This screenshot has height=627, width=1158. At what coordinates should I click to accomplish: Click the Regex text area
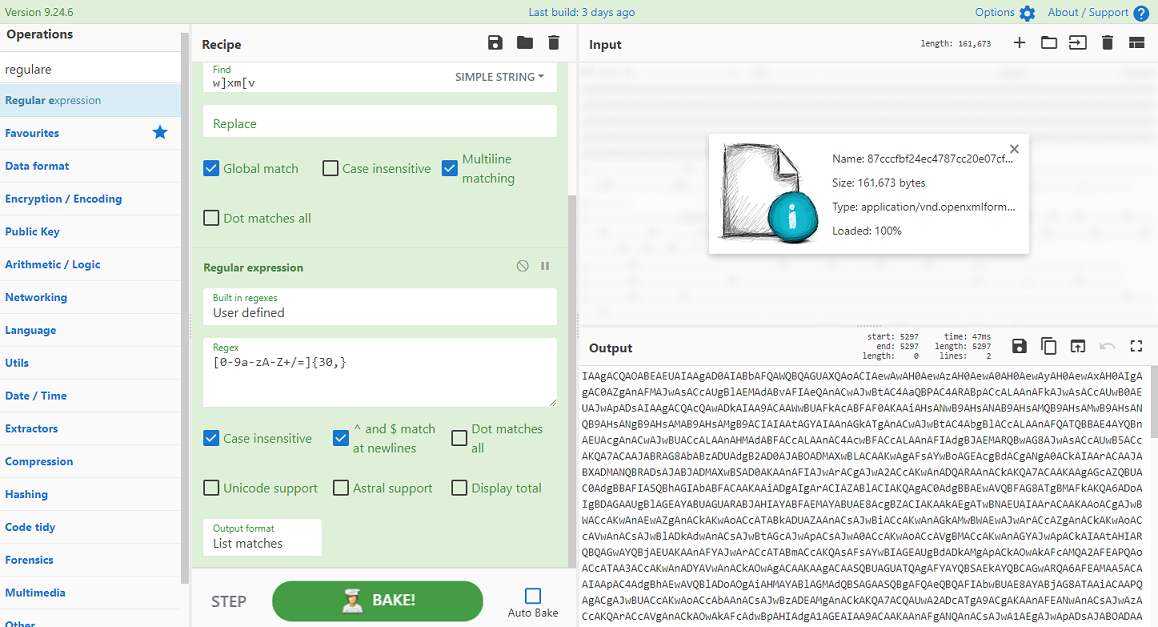(x=380, y=372)
